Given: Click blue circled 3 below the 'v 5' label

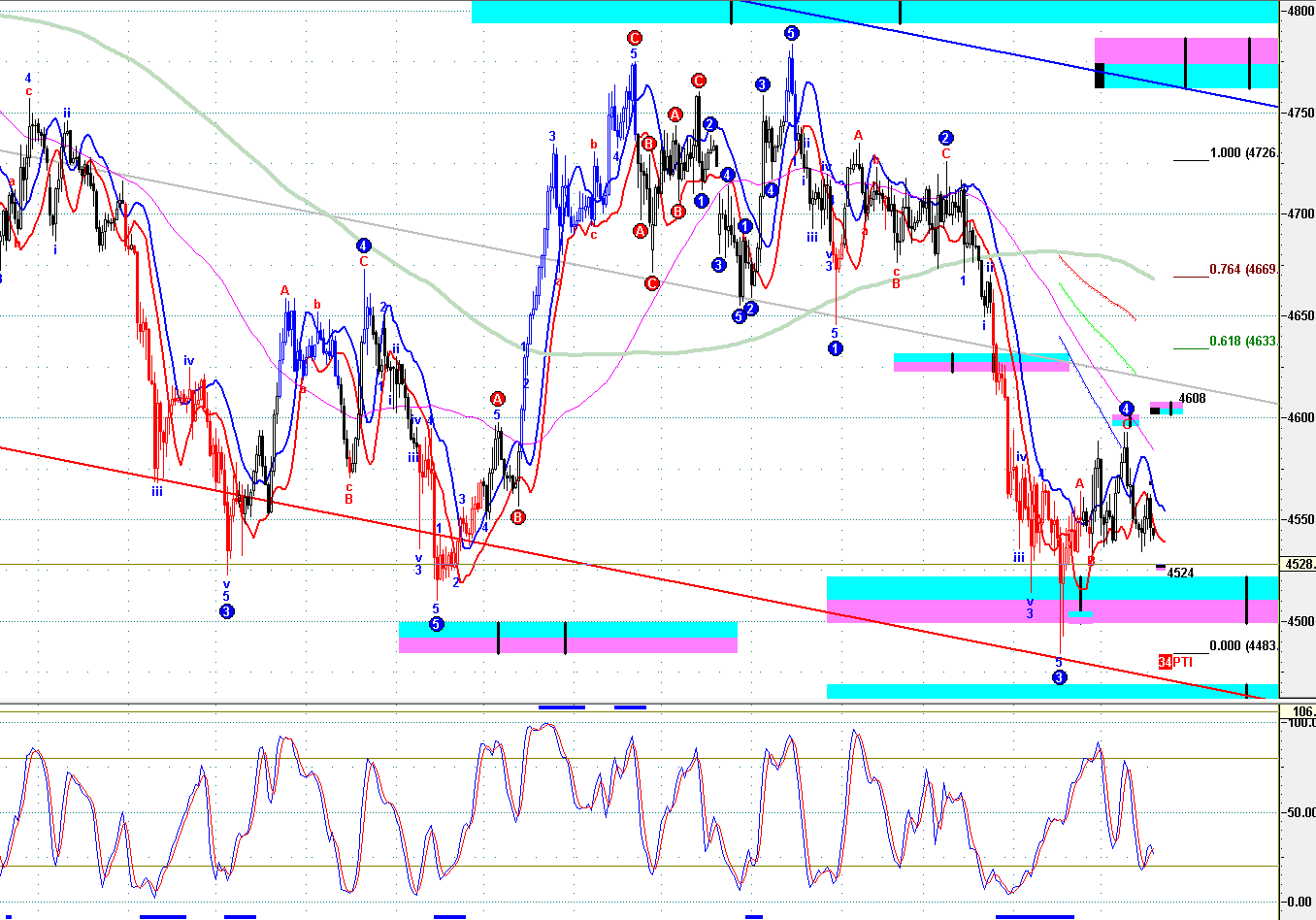Looking at the screenshot, I should [226, 611].
